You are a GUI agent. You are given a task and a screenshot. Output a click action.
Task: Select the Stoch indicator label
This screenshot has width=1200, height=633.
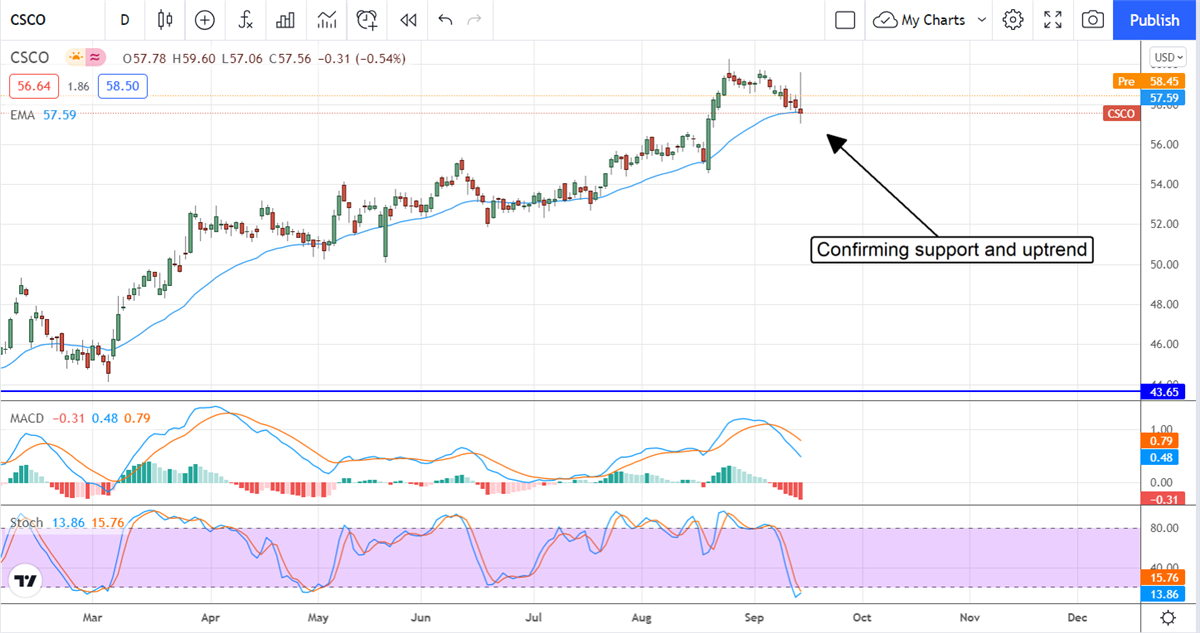click(26, 522)
